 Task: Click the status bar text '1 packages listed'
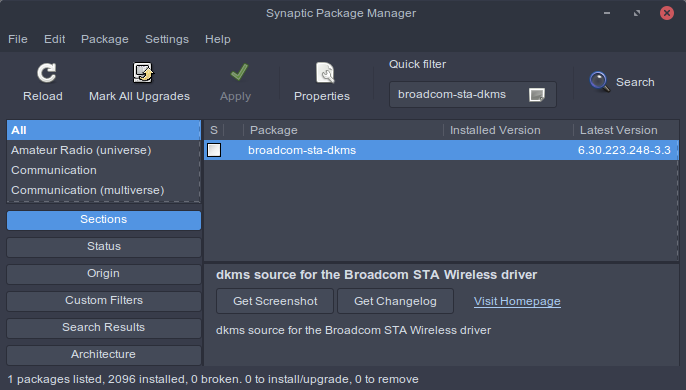coord(55,379)
